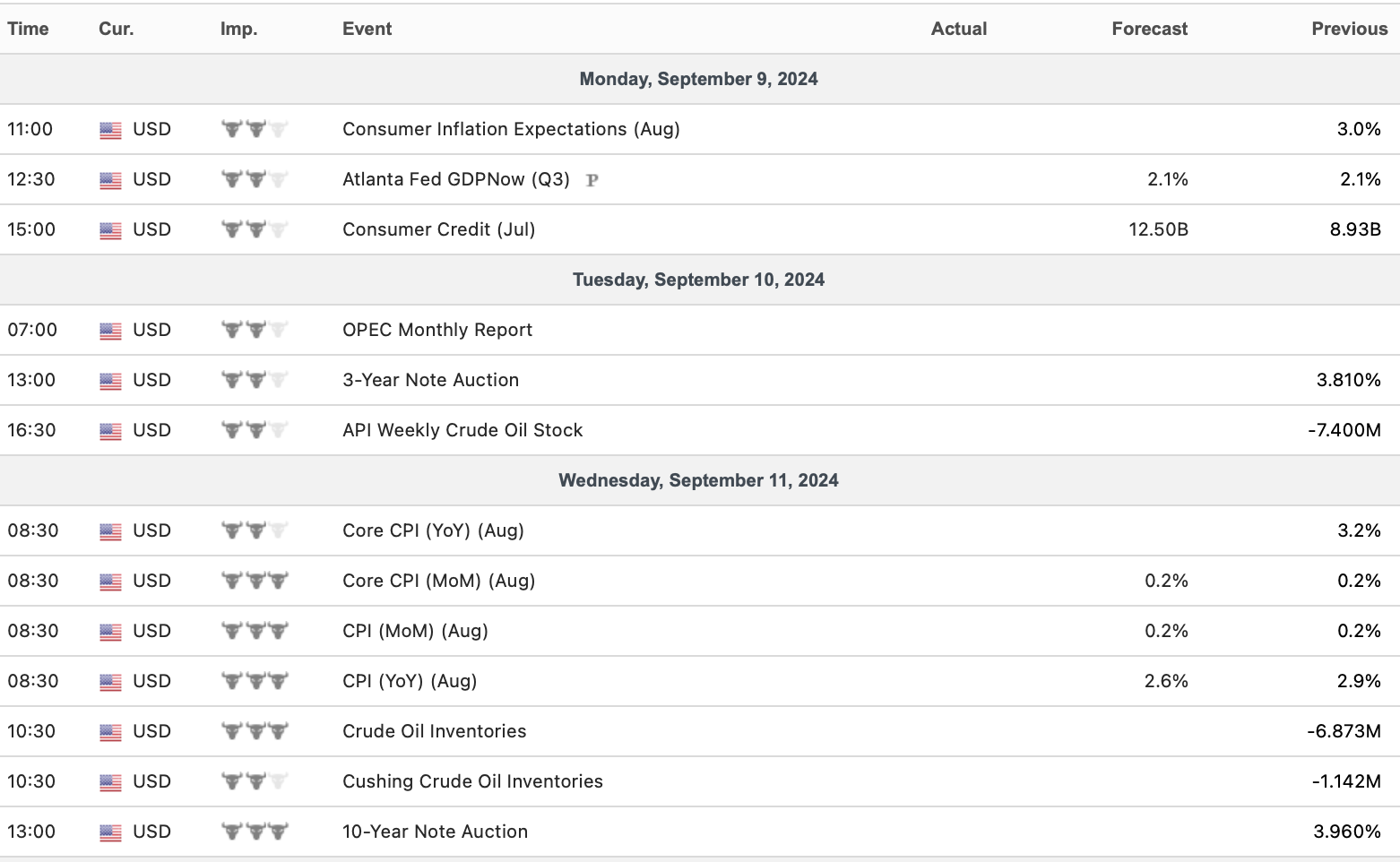Viewport: 1400px width, 862px height.
Task: Click the three-bull importance icon for Crude Oil Inventories
Action: click(255, 731)
